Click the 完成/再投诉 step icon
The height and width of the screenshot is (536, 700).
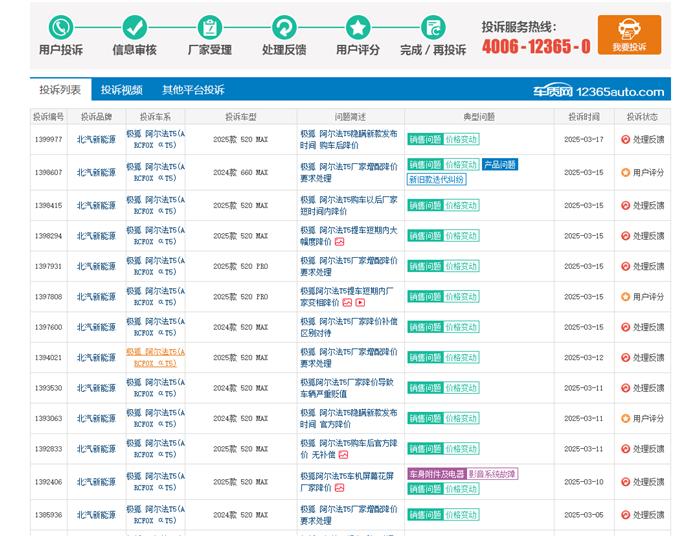click(432, 27)
